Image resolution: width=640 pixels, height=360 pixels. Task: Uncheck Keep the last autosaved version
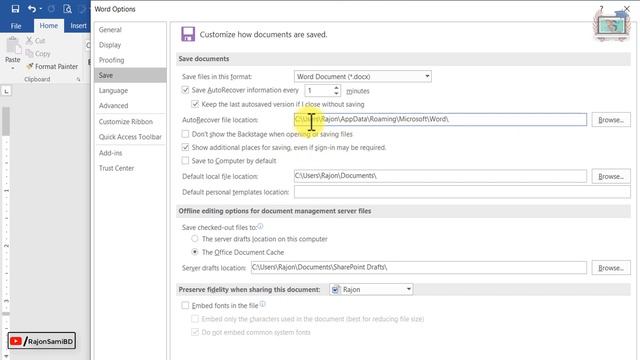click(195, 104)
